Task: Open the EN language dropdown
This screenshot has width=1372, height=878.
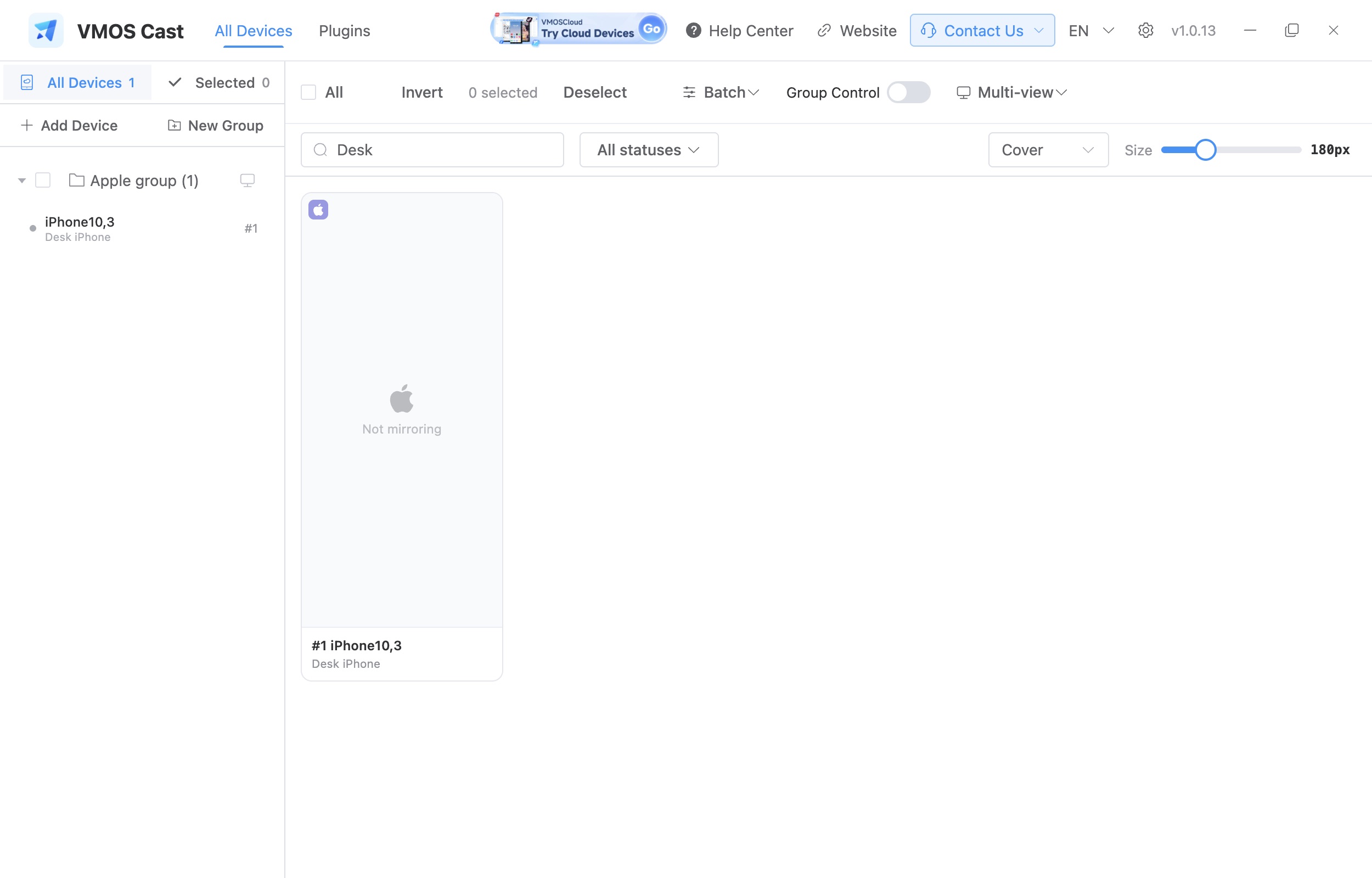Action: tap(1091, 30)
